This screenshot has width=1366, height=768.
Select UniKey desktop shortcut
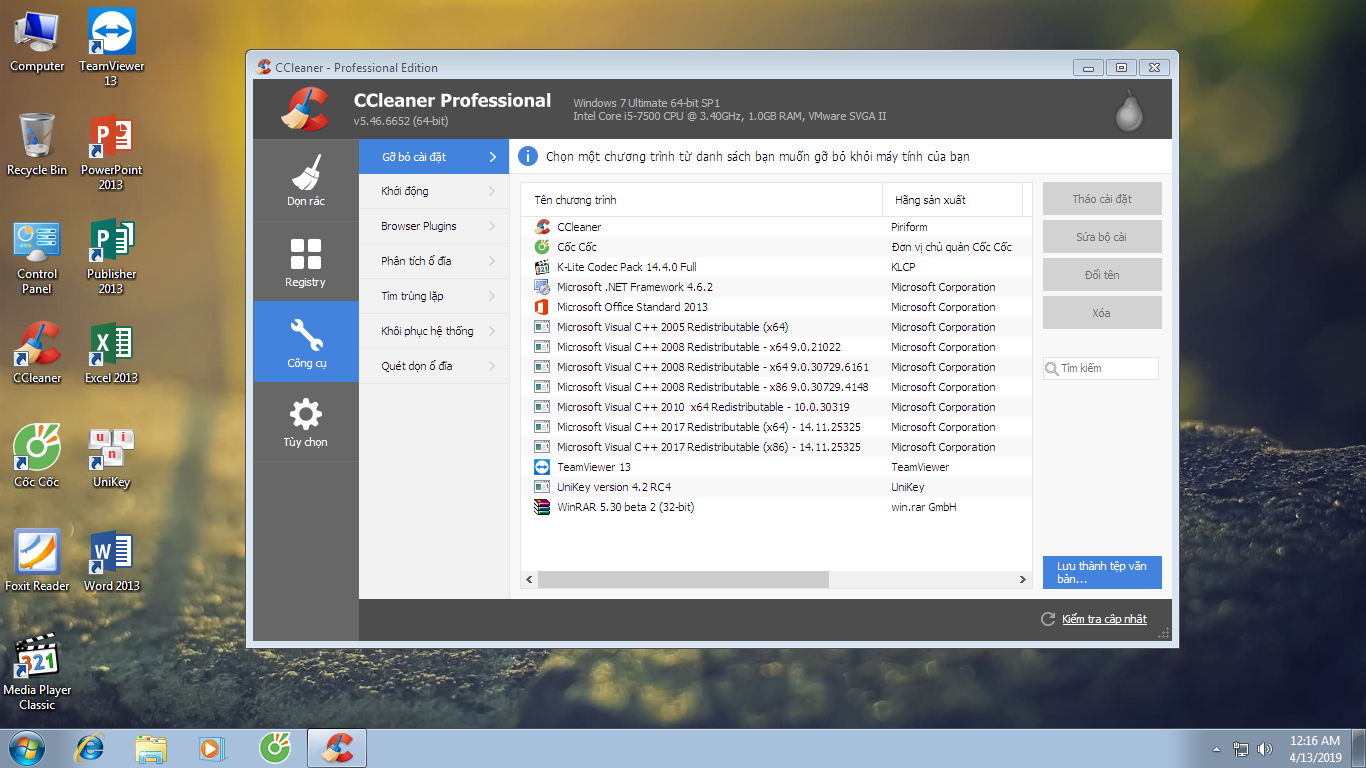pos(111,457)
